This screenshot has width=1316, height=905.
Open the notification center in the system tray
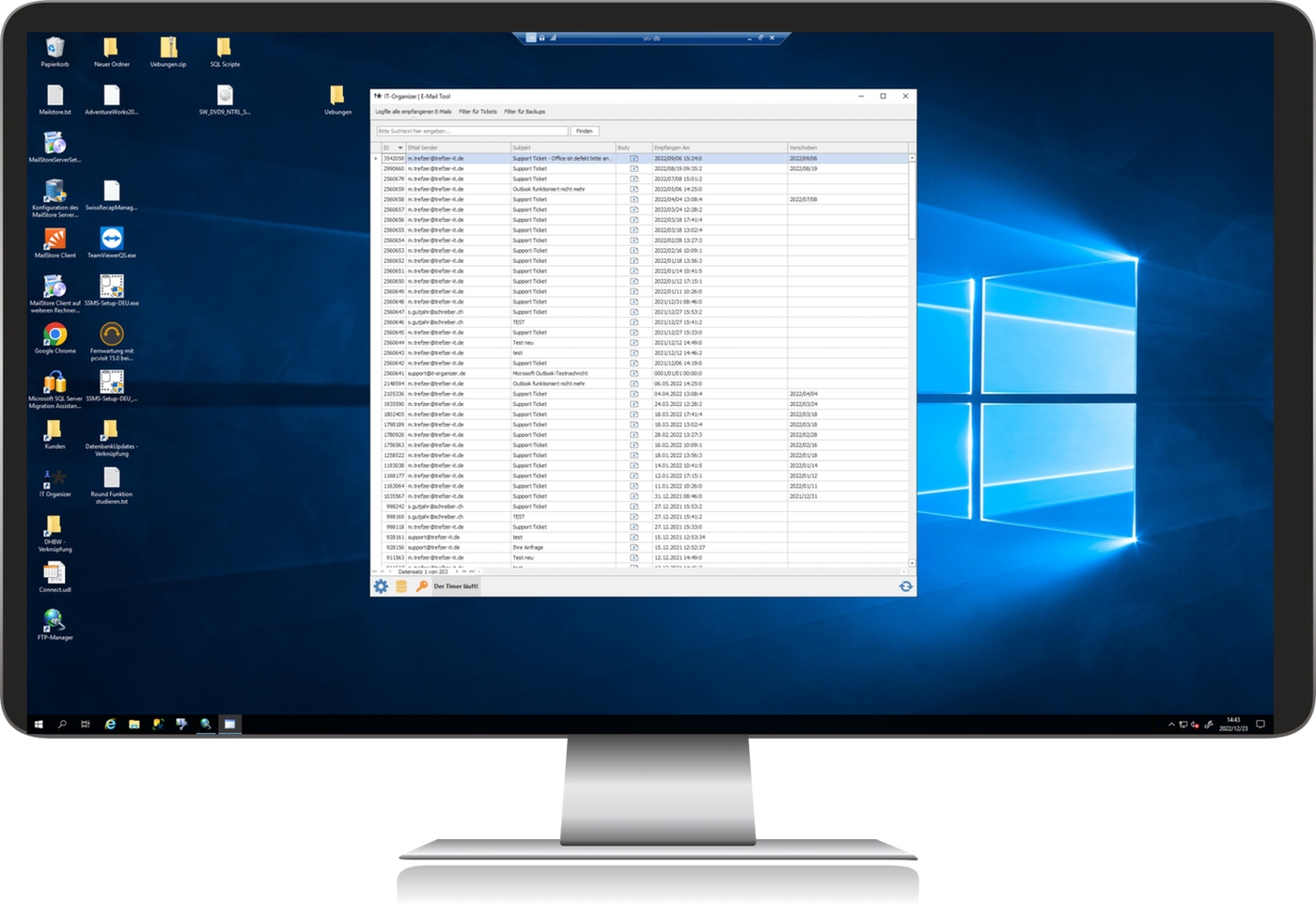tap(1261, 725)
